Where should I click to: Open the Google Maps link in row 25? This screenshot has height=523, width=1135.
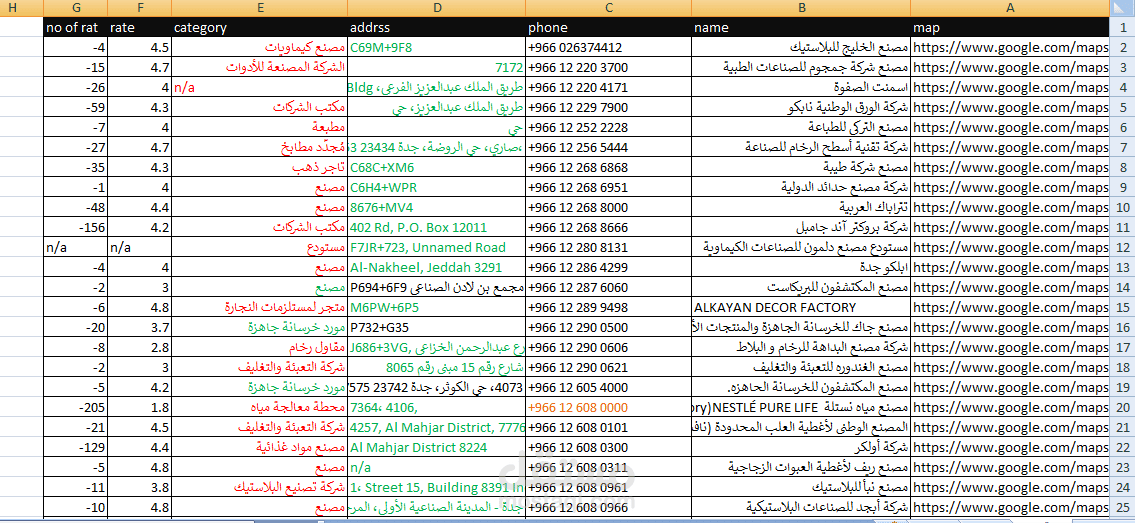(x=1010, y=506)
